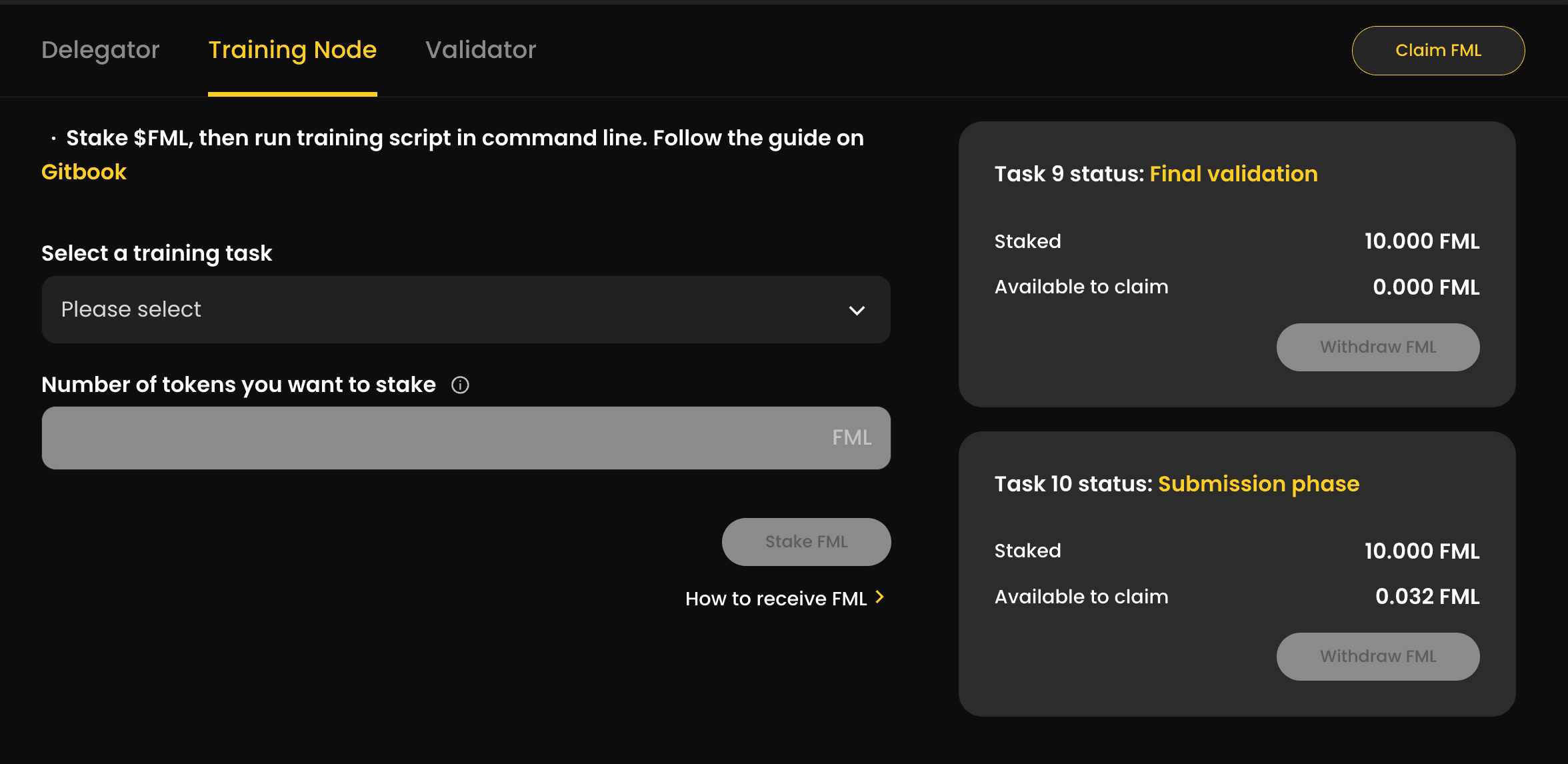Open the Please select task dropdown
Image resolution: width=1568 pixels, height=764 pixels.
coord(466,310)
